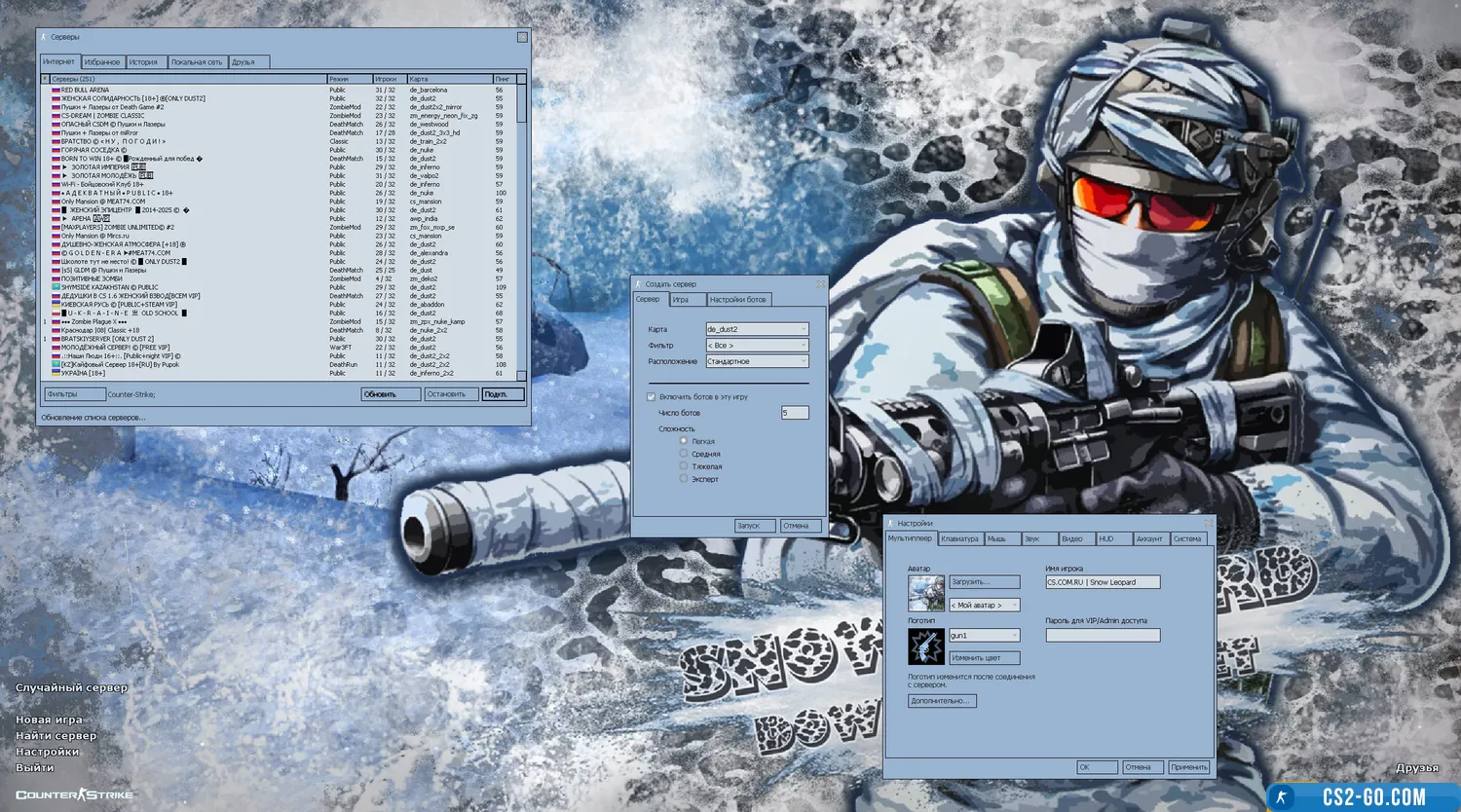Click the CS2-GO.COM logo badge
1461x812 pixels.
[x=1362, y=796]
